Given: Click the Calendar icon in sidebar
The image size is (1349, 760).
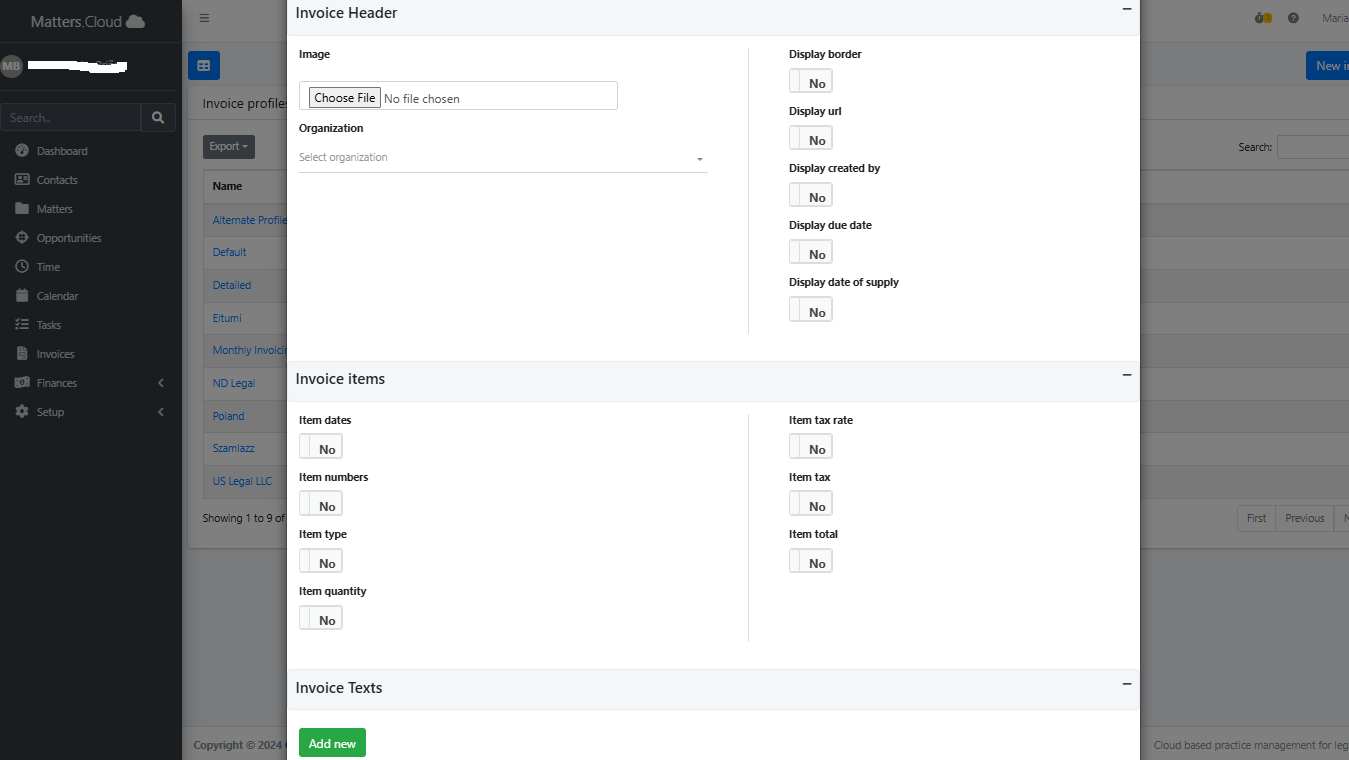Looking at the screenshot, I should [x=22, y=296].
